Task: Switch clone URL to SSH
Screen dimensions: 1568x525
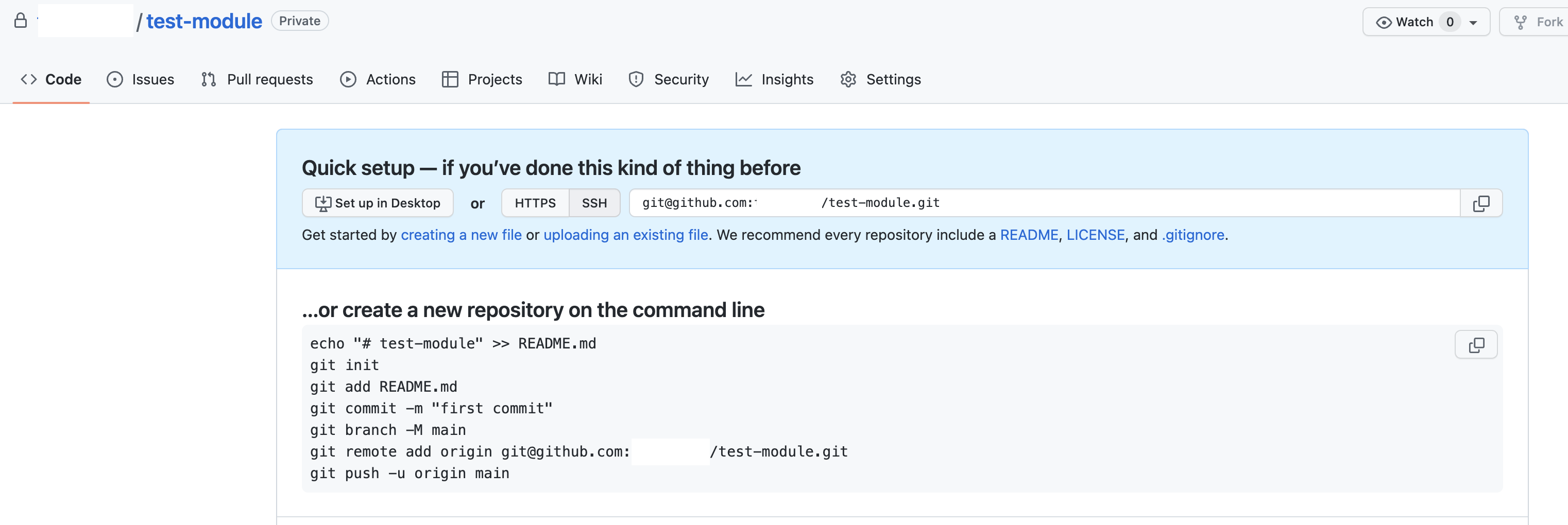Action: [x=594, y=203]
